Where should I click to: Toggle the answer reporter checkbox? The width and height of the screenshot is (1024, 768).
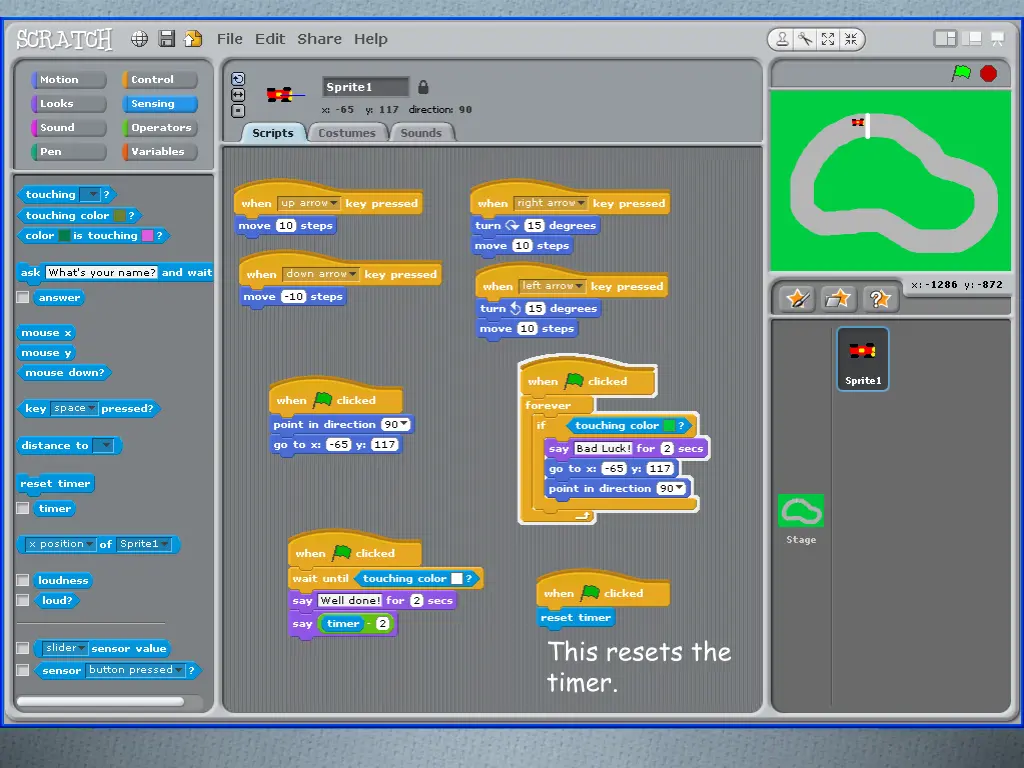[23, 297]
